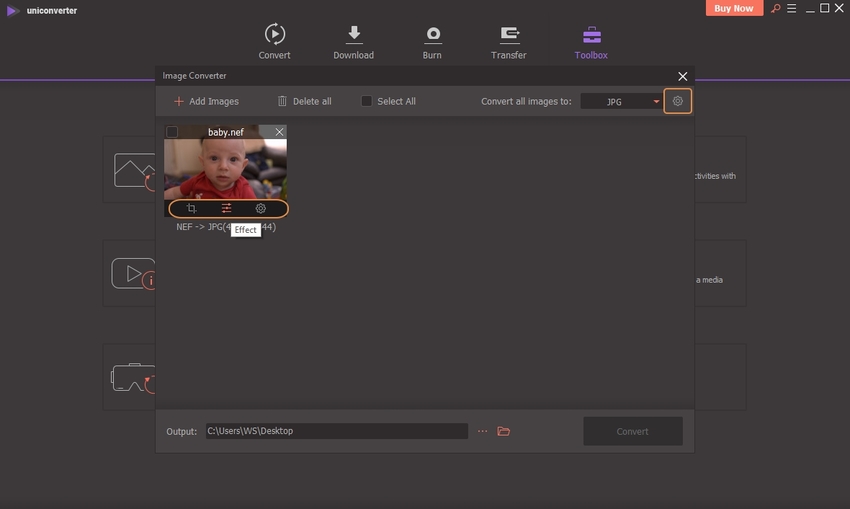
Task: Select the Transfer tab
Action: click(509, 42)
